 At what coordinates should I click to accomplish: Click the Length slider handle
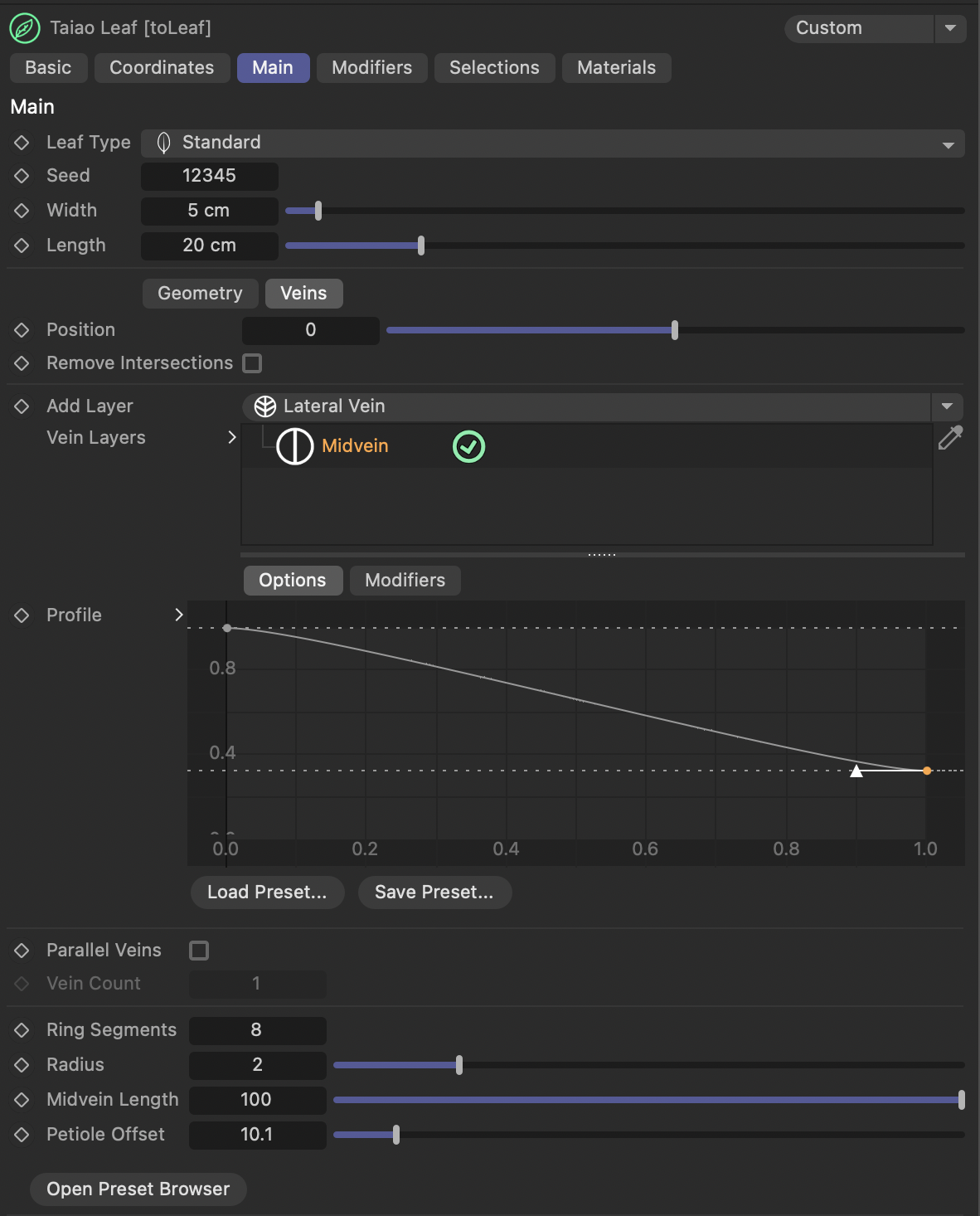(x=421, y=246)
